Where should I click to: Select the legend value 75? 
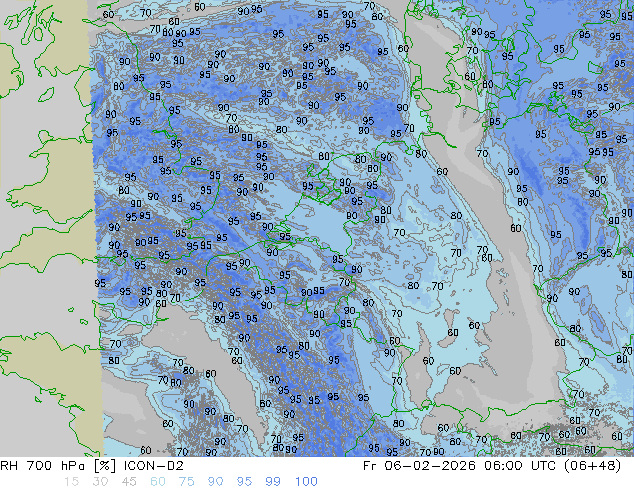186,482
